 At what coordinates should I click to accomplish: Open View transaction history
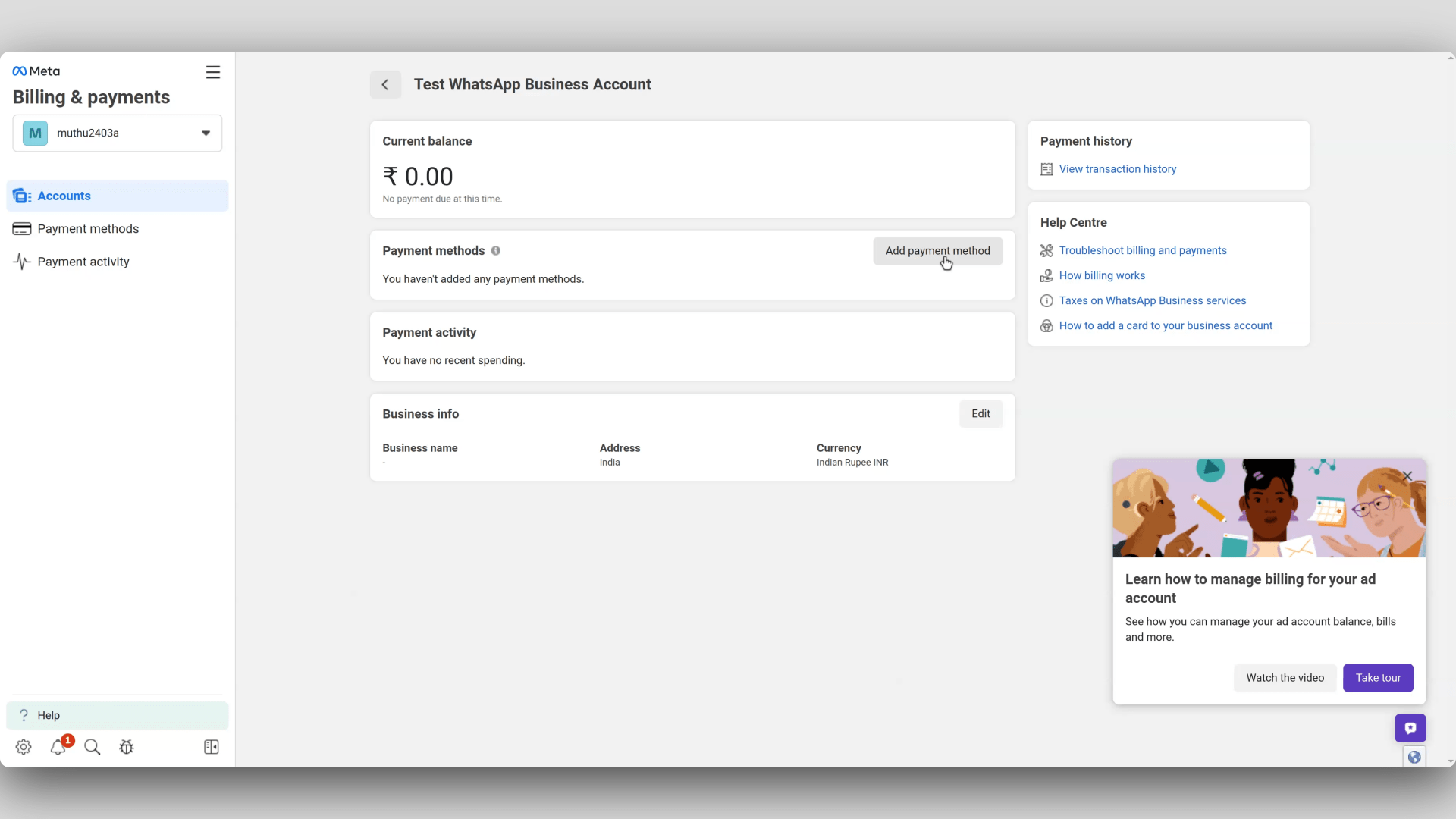click(1118, 168)
